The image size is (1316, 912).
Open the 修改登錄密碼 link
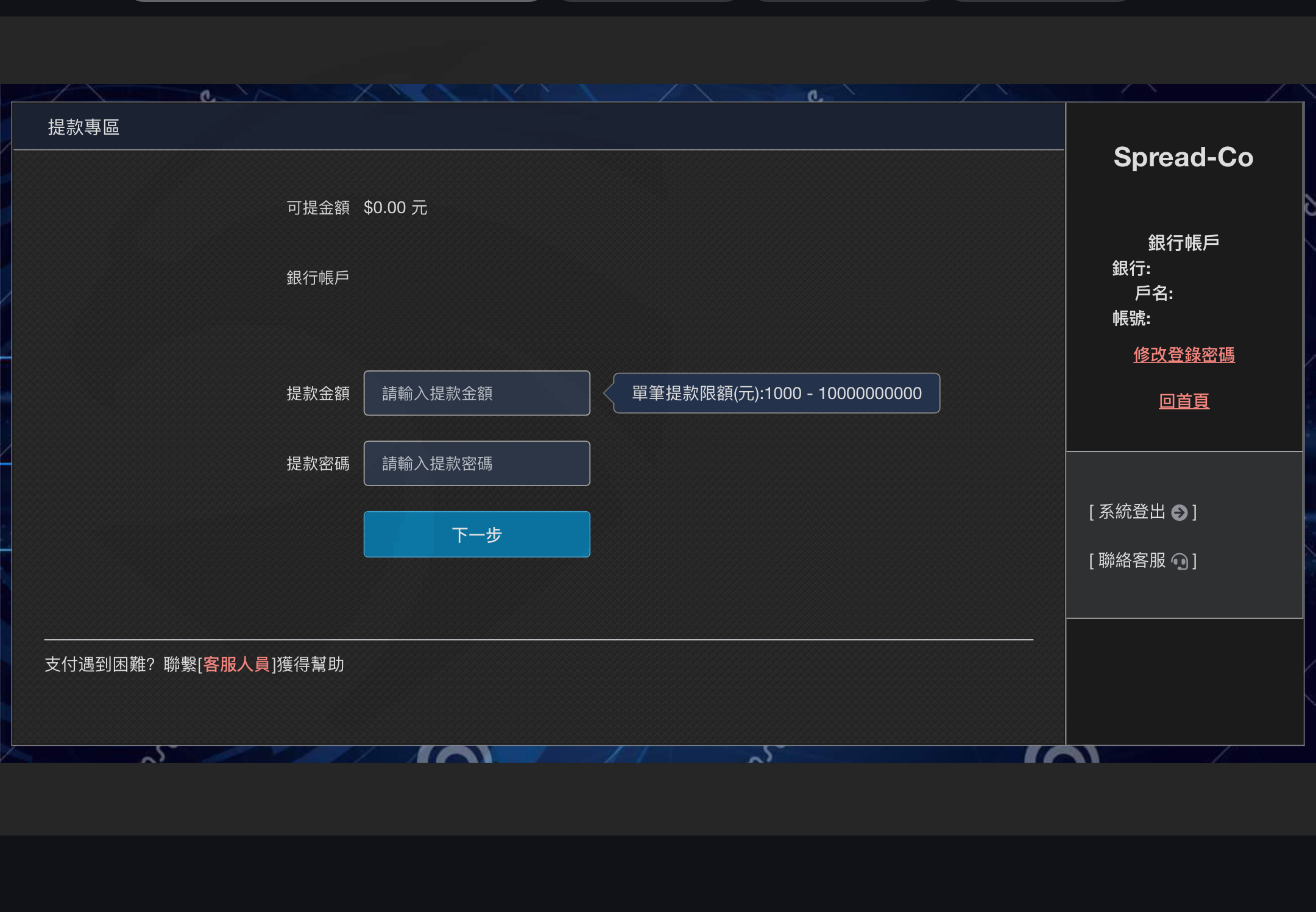click(x=1183, y=355)
